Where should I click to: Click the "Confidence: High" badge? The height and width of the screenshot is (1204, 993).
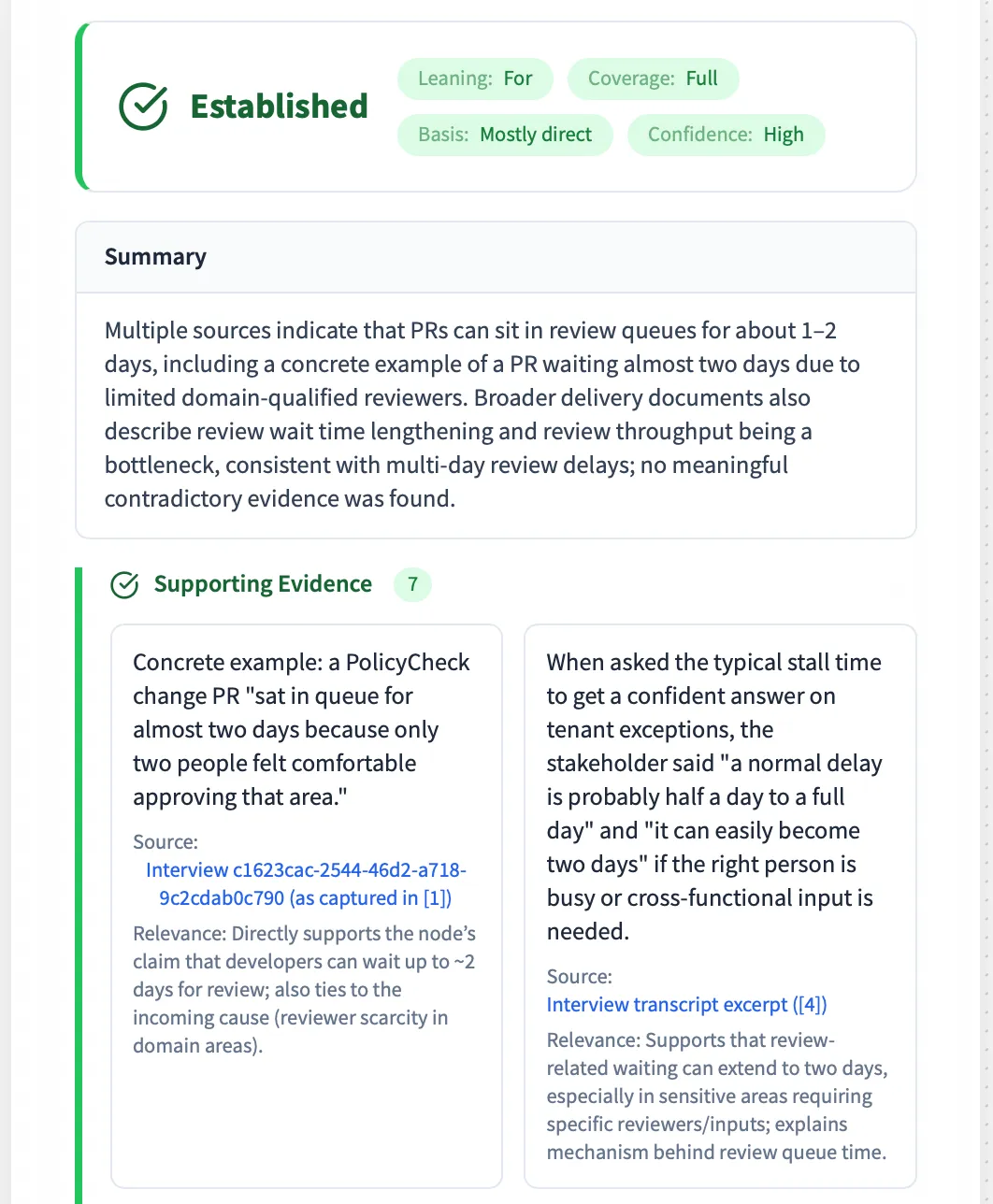[x=726, y=135]
